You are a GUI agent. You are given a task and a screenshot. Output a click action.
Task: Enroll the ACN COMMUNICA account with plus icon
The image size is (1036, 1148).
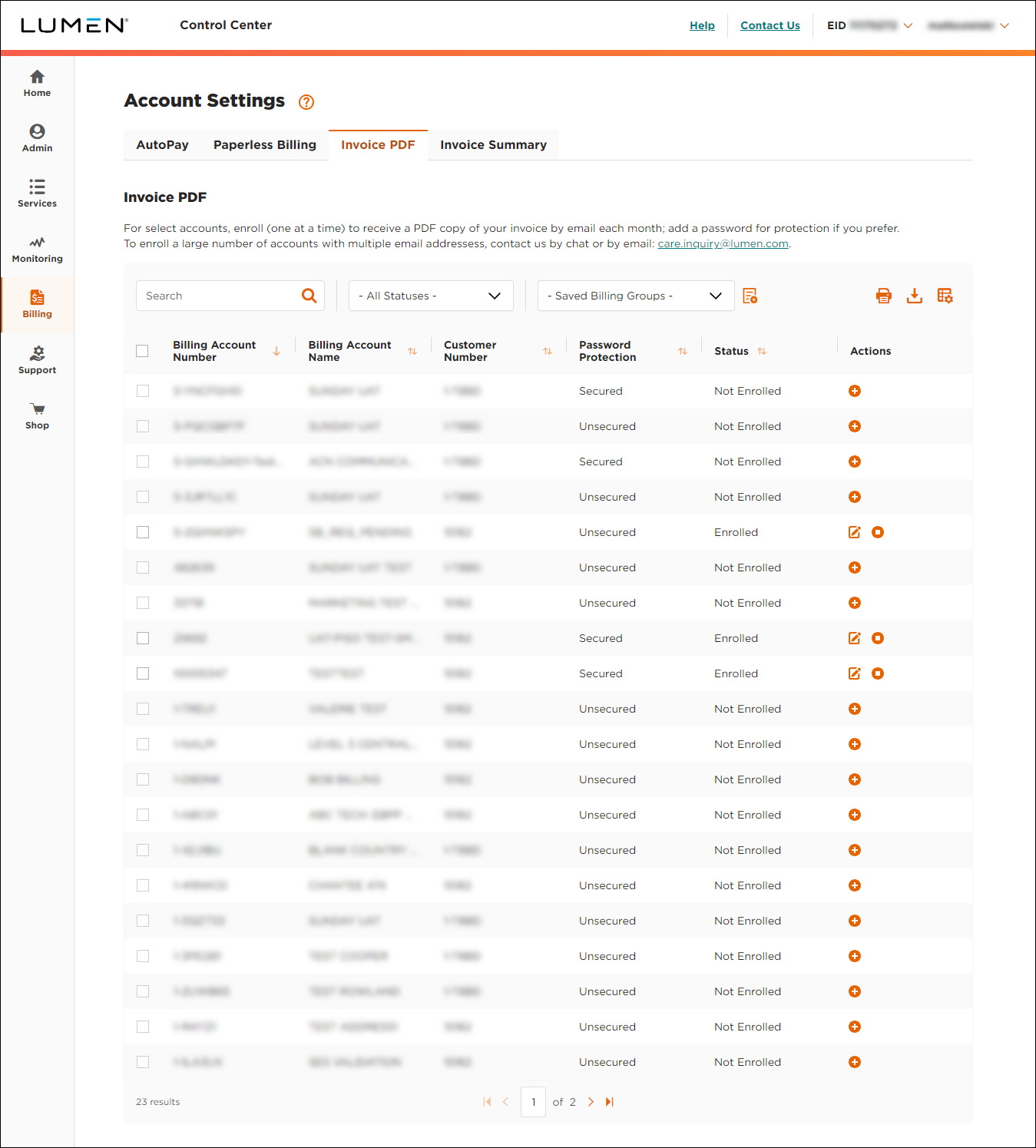(855, 462)
